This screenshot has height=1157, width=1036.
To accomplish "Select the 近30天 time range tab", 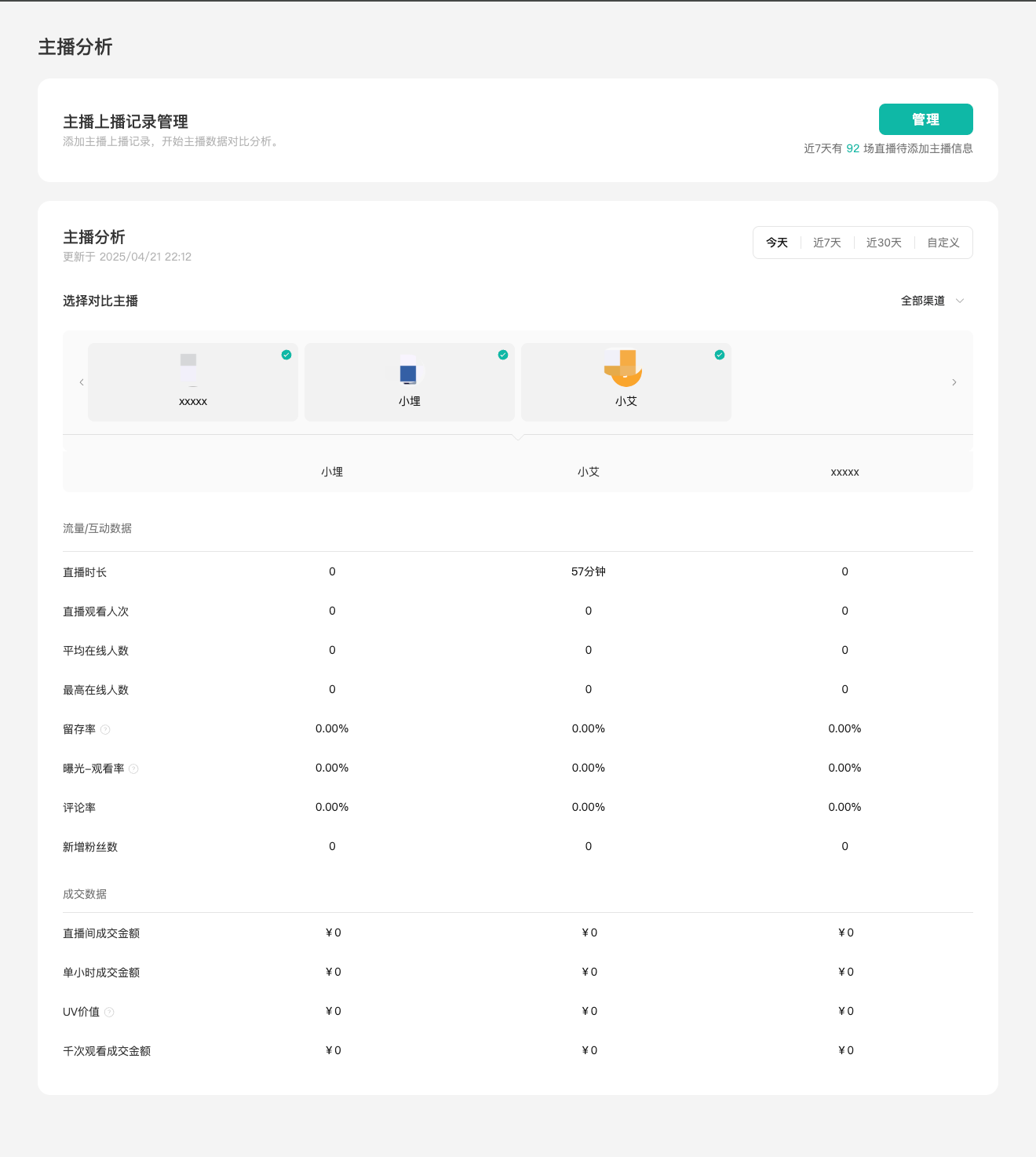I will pos(884,243).
